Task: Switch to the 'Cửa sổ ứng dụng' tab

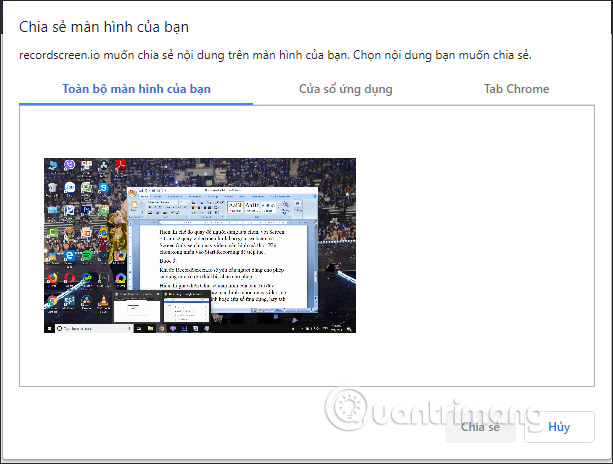Action: click(x=346, y=89)
